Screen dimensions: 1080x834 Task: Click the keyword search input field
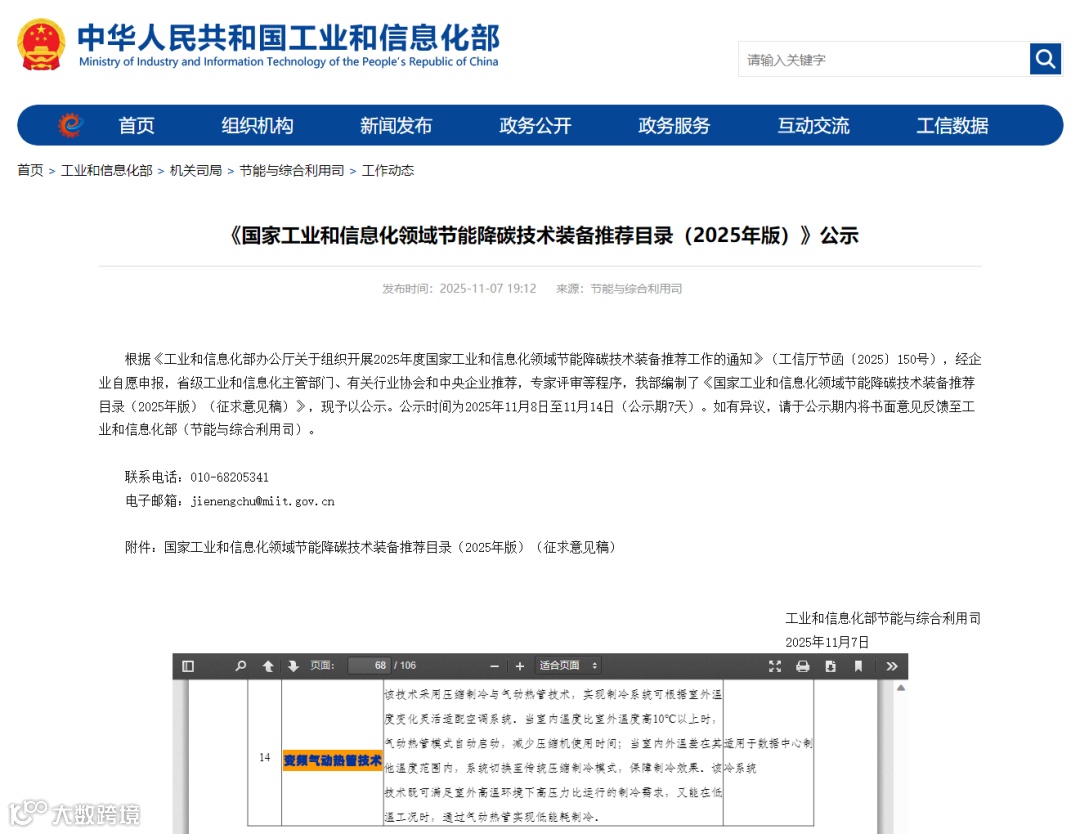point(884,59)
